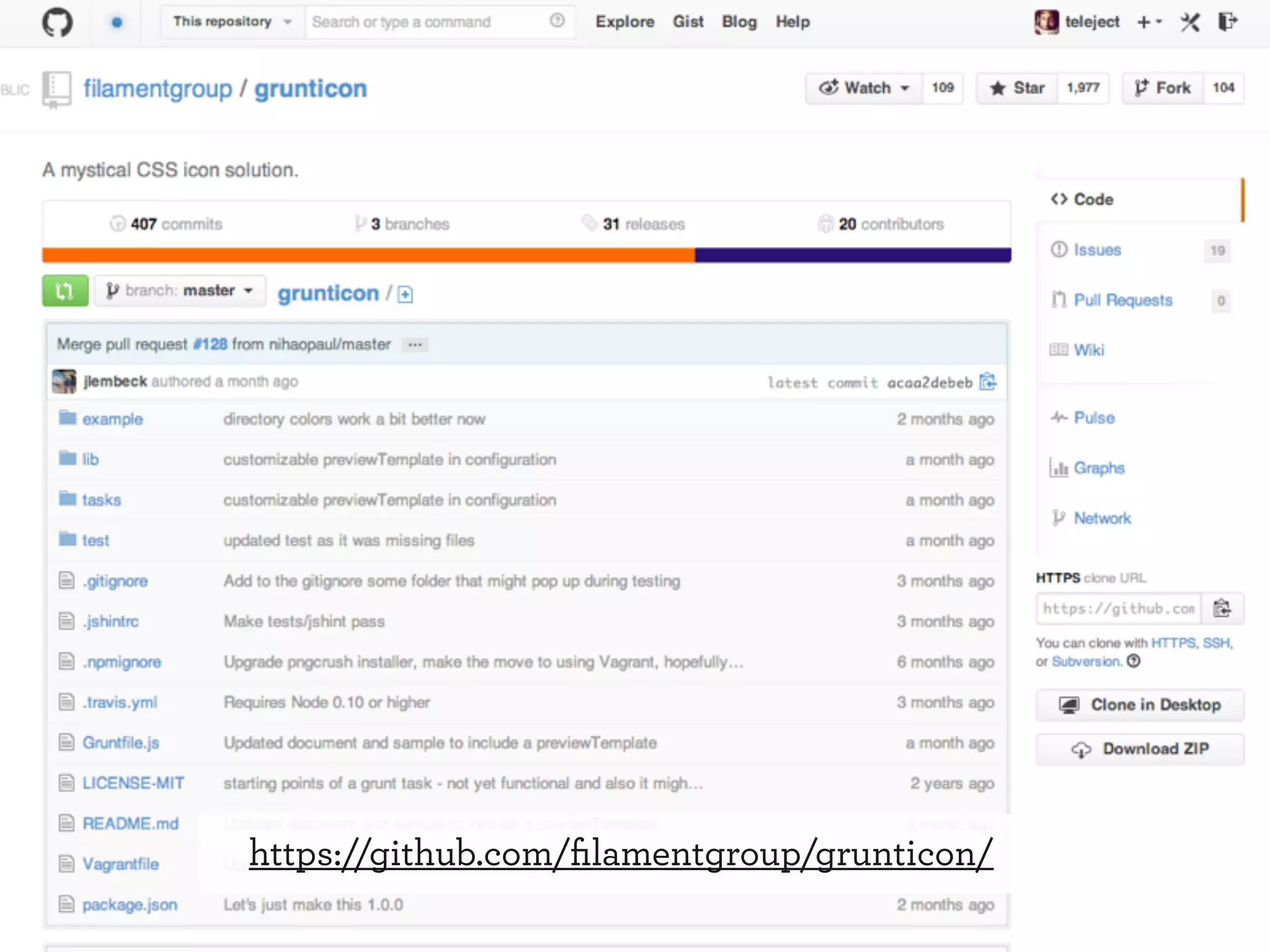The image size is (1270, 952).
Task: Star the grunticon repository
Action: (1017, 88)
